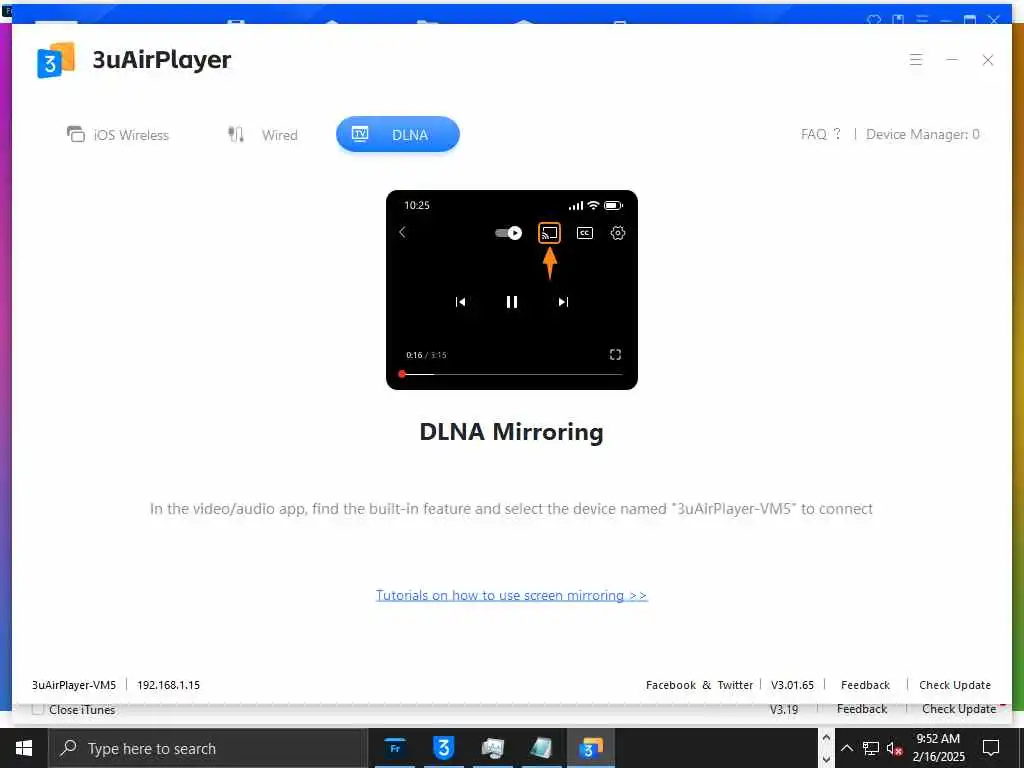Close the 3uAirPlayer window
Viewport: 1024px width, 768px height.
(x=988, y=60)
